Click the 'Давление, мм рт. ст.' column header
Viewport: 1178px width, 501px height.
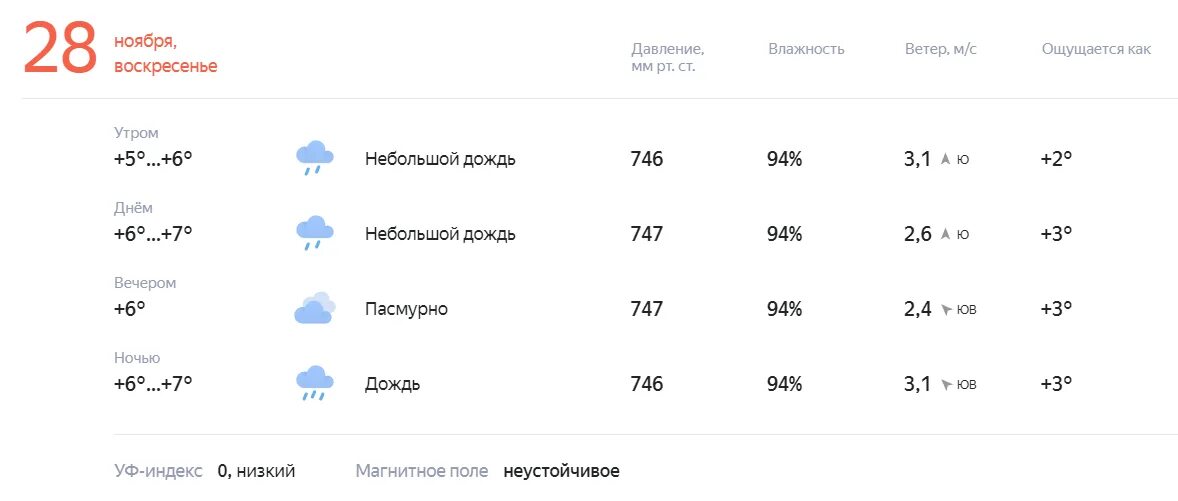click(667, 57)
